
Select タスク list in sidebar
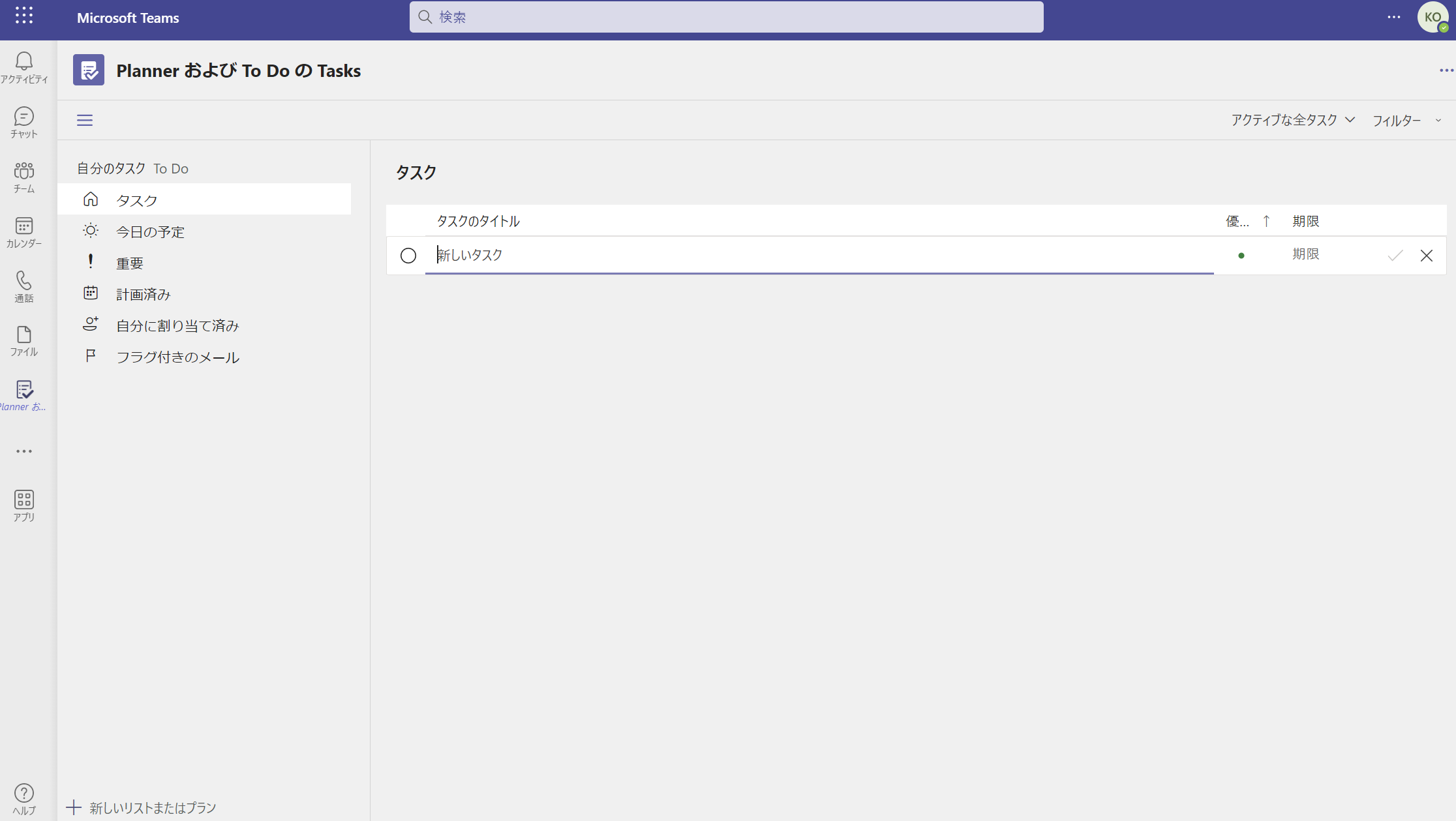tap(204, 200)
